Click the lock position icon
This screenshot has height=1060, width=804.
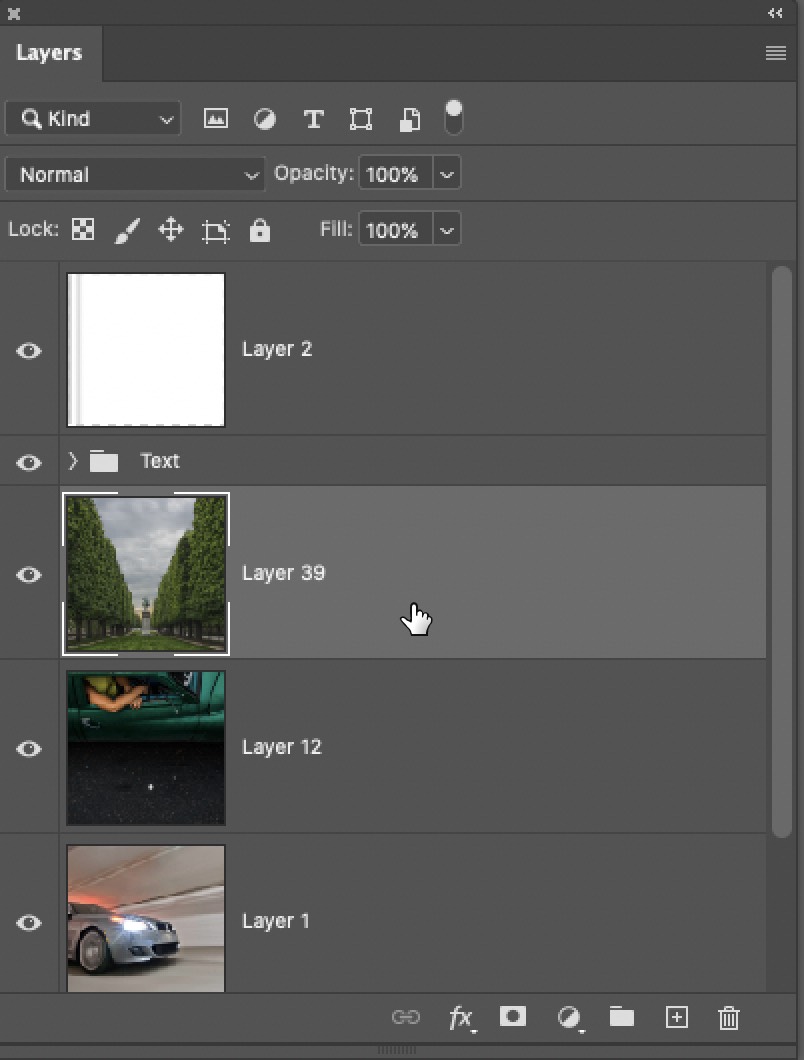click(170, 229)
